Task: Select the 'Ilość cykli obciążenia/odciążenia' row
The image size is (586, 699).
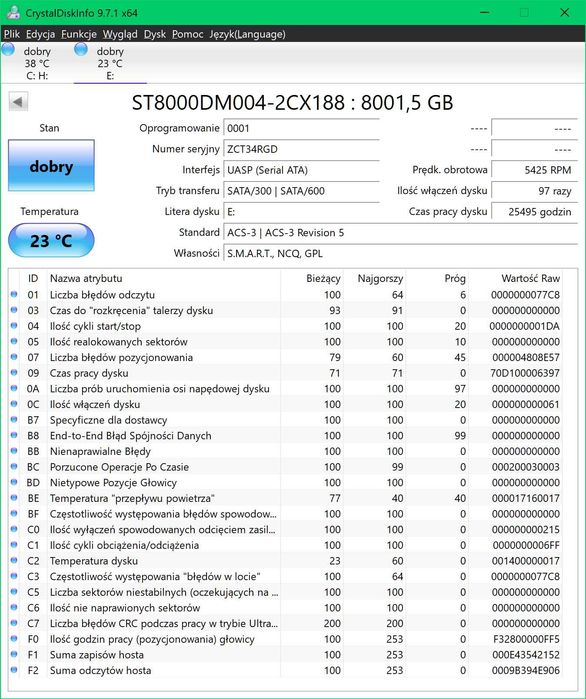Action: [x=285, y=545]
